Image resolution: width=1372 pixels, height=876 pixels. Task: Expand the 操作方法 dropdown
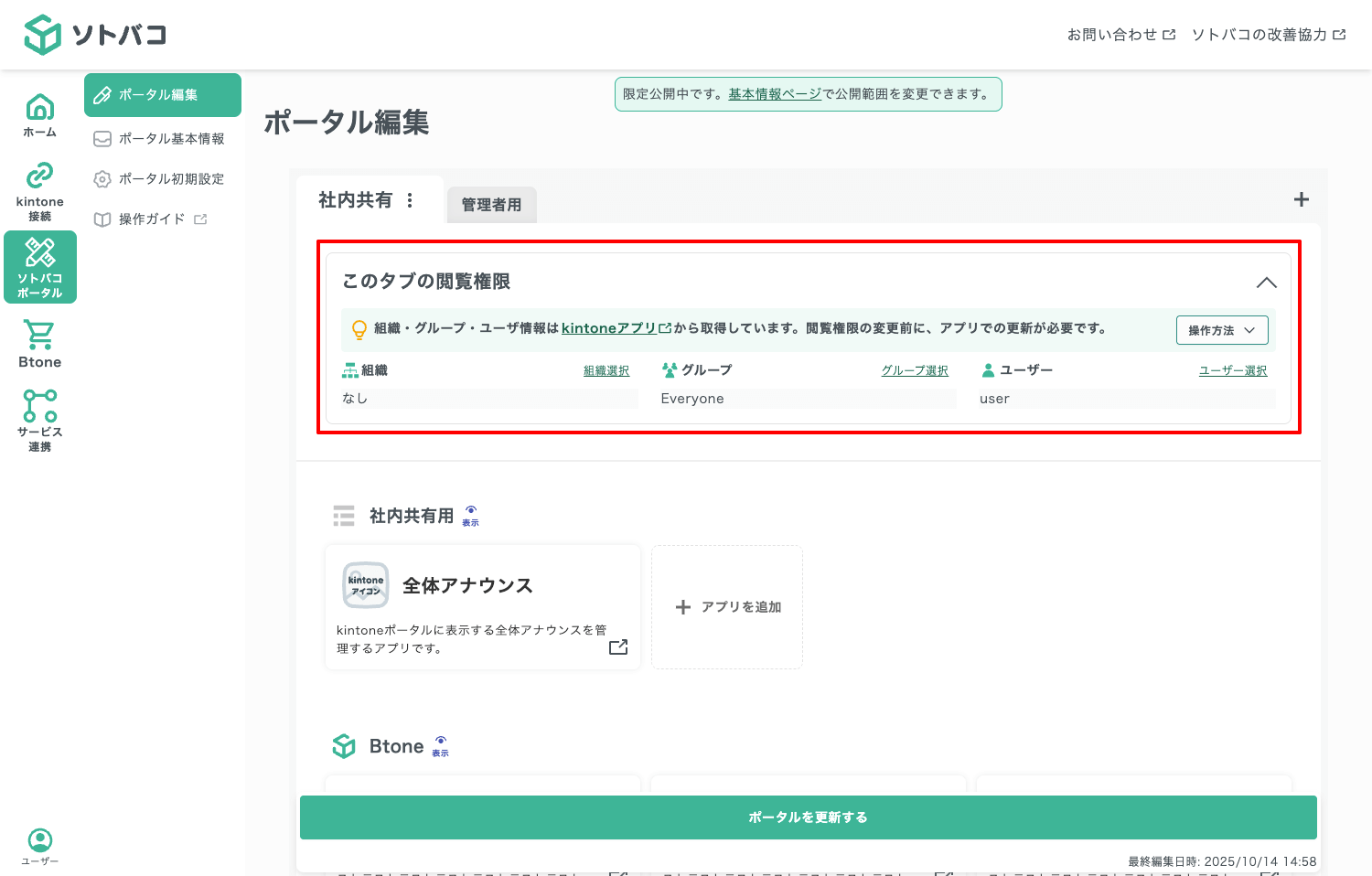pos(1222,330)
